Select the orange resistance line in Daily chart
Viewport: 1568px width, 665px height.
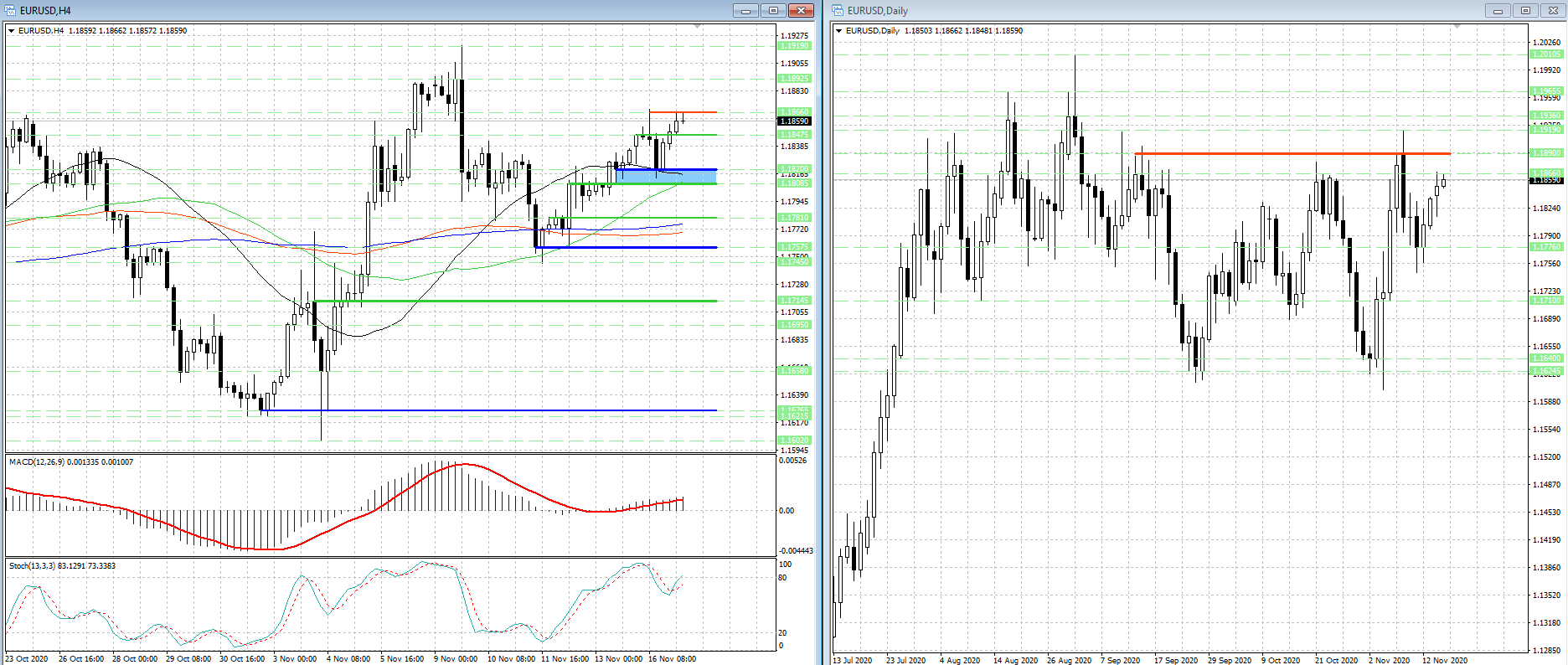tap(1292, 153)
